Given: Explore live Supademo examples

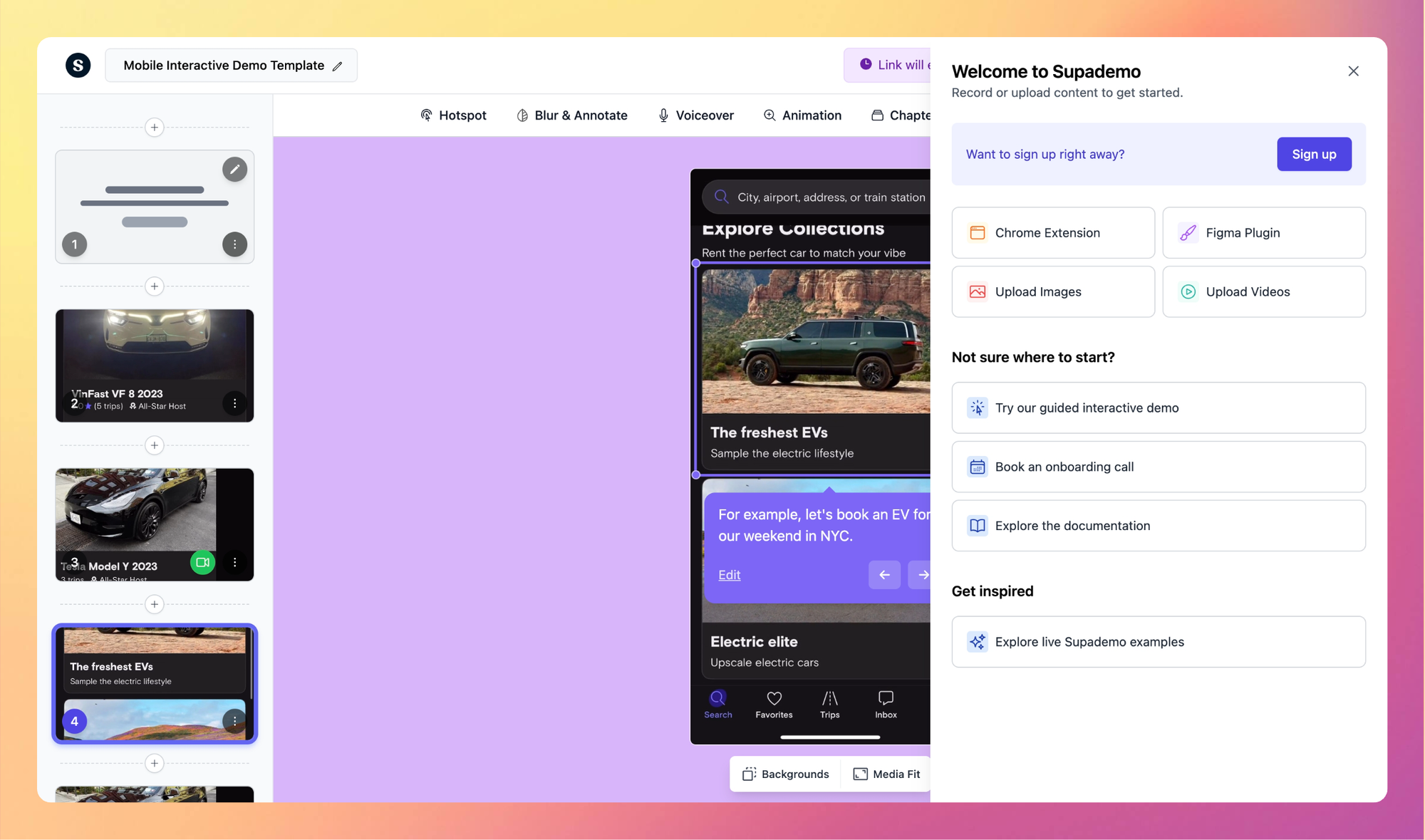Looking at the screenshot, I should click(1159, 642).
